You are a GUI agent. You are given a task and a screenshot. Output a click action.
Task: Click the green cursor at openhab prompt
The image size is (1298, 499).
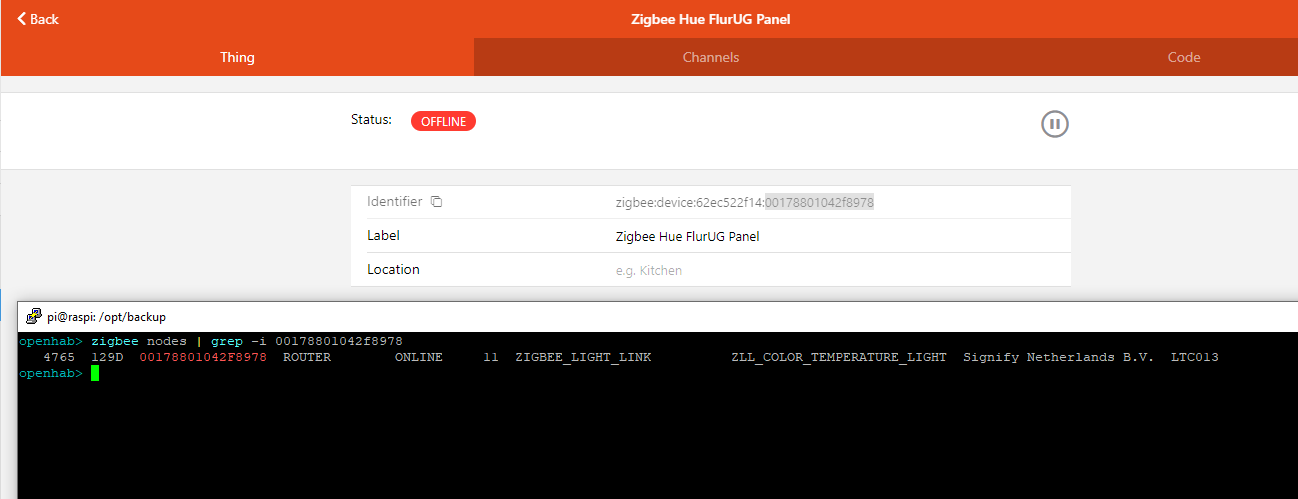click(x=95, y=373)
